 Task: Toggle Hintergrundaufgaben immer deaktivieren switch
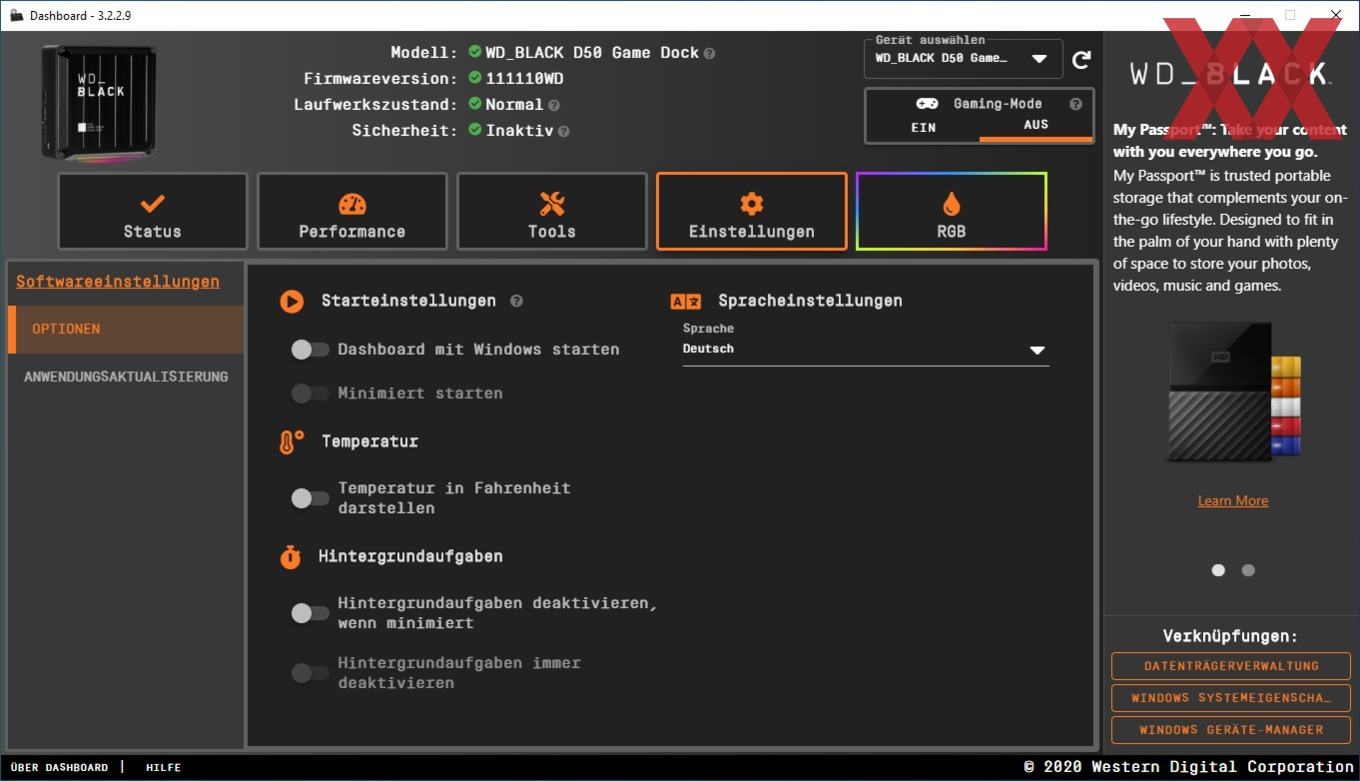309,673
